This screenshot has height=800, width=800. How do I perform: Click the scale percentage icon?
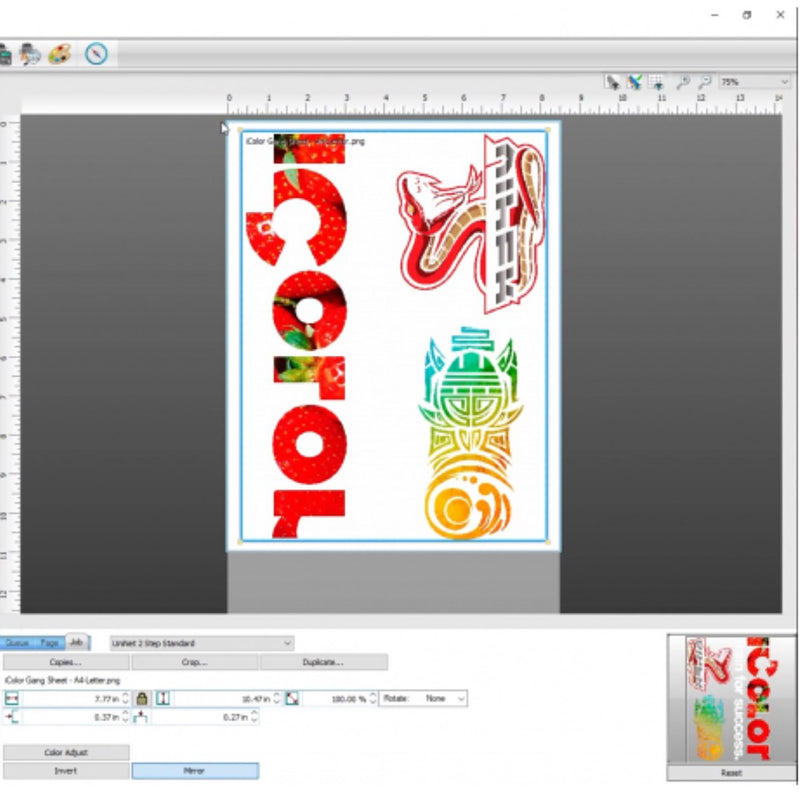point(292,698)
